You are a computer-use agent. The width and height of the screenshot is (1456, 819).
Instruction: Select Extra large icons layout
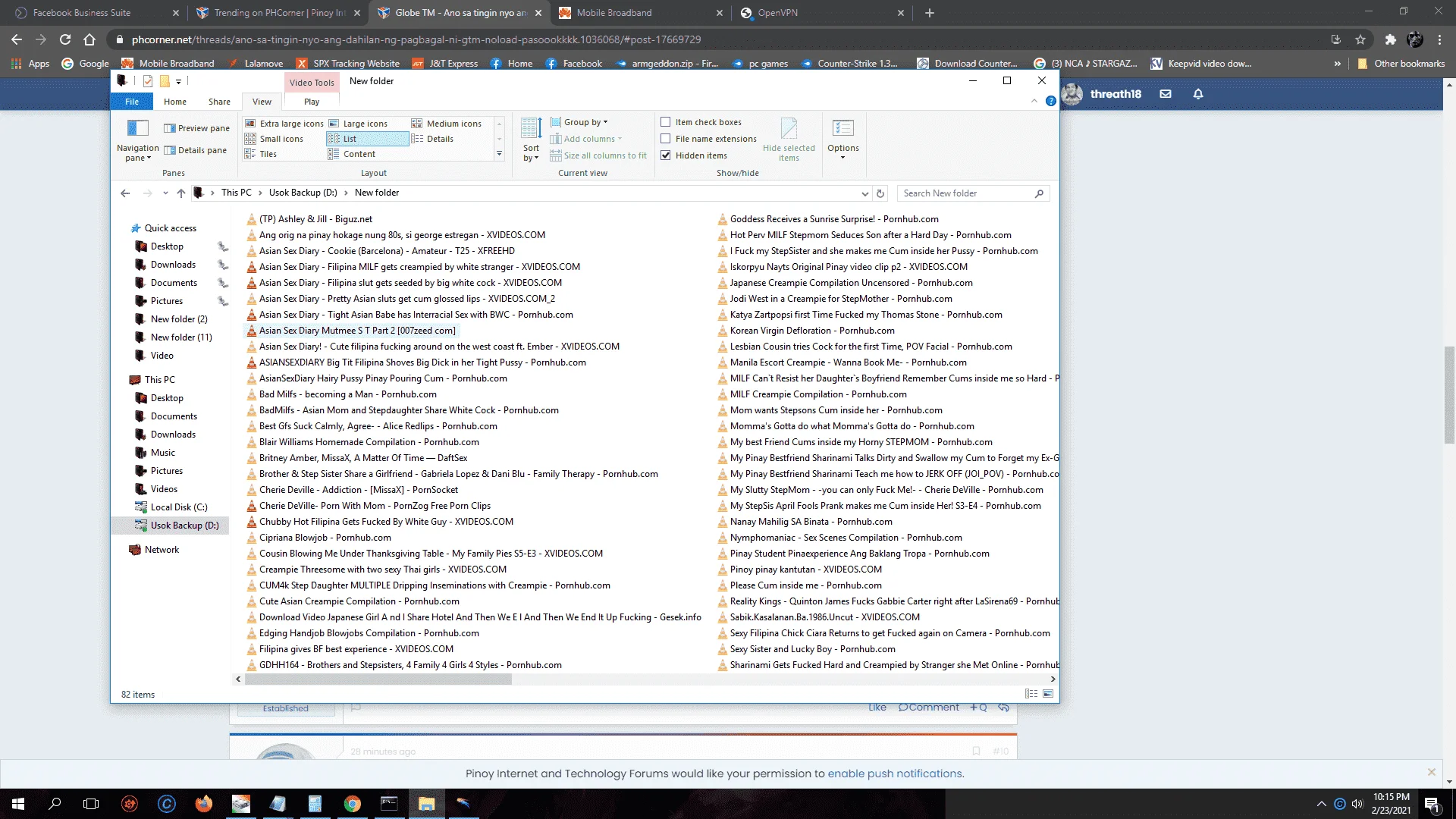point(284,124)
